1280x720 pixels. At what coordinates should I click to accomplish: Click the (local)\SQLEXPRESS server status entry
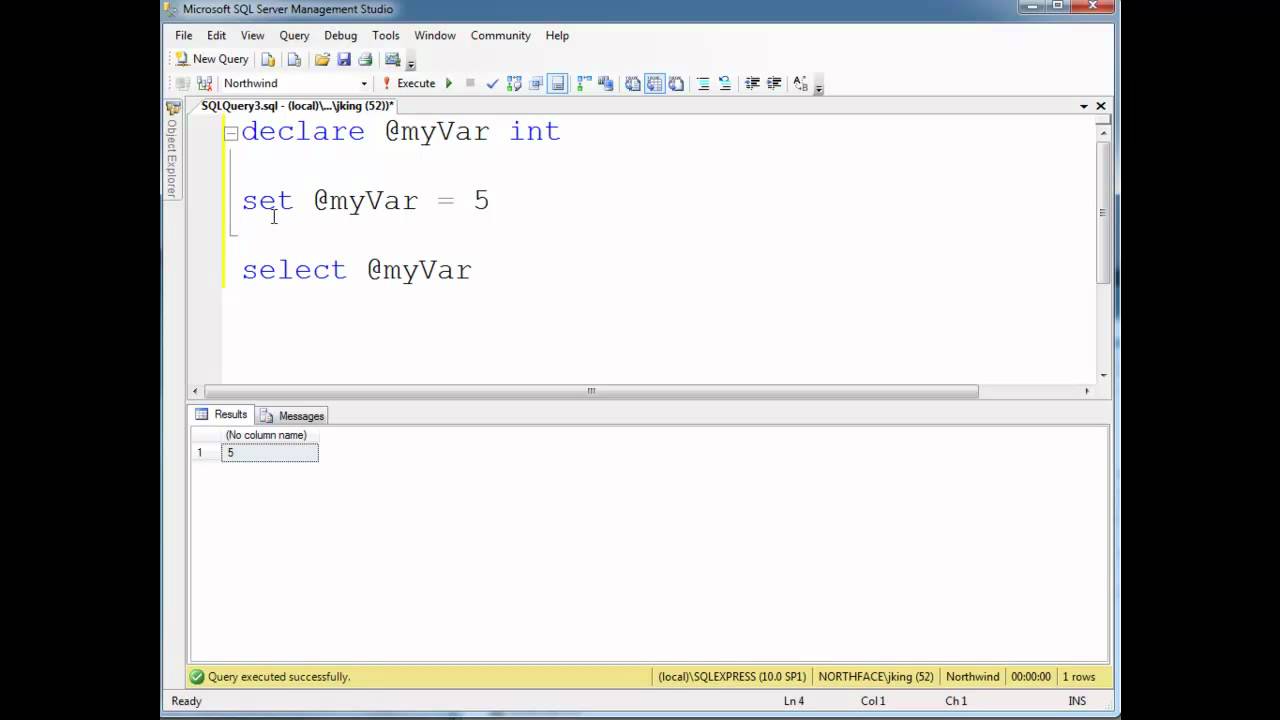tap(732, 677)
